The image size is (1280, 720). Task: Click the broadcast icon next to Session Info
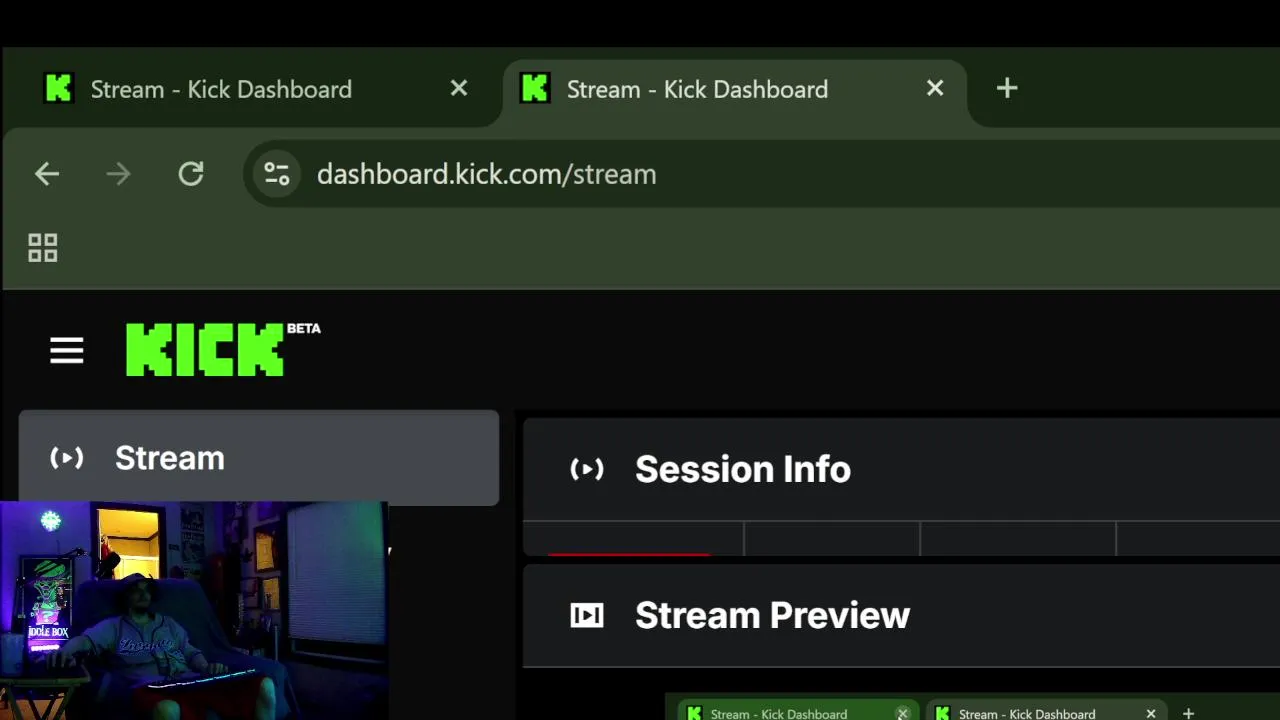[587, 469]
